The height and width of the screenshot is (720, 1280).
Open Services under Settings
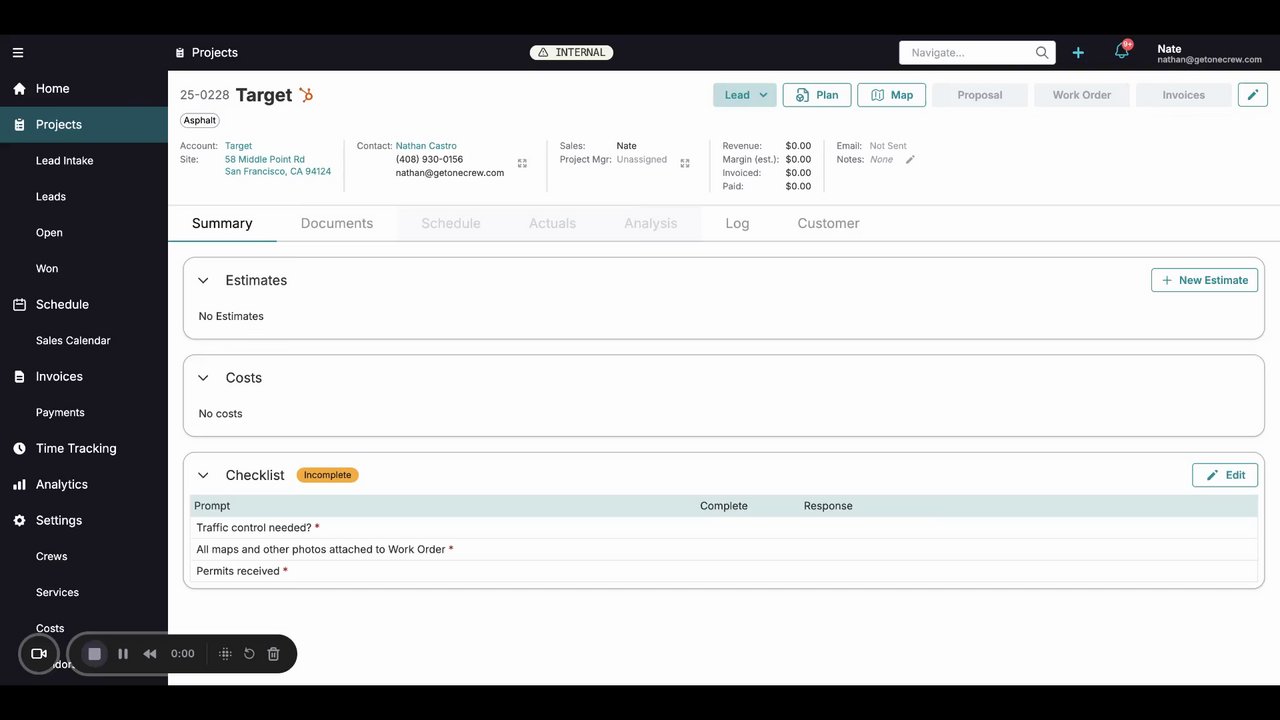(57, 593)
